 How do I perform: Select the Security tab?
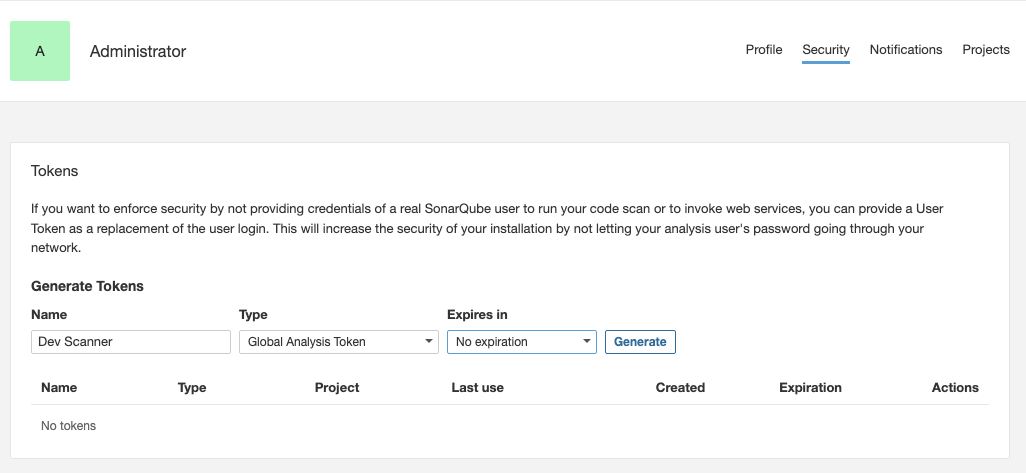tap(825, 50)
